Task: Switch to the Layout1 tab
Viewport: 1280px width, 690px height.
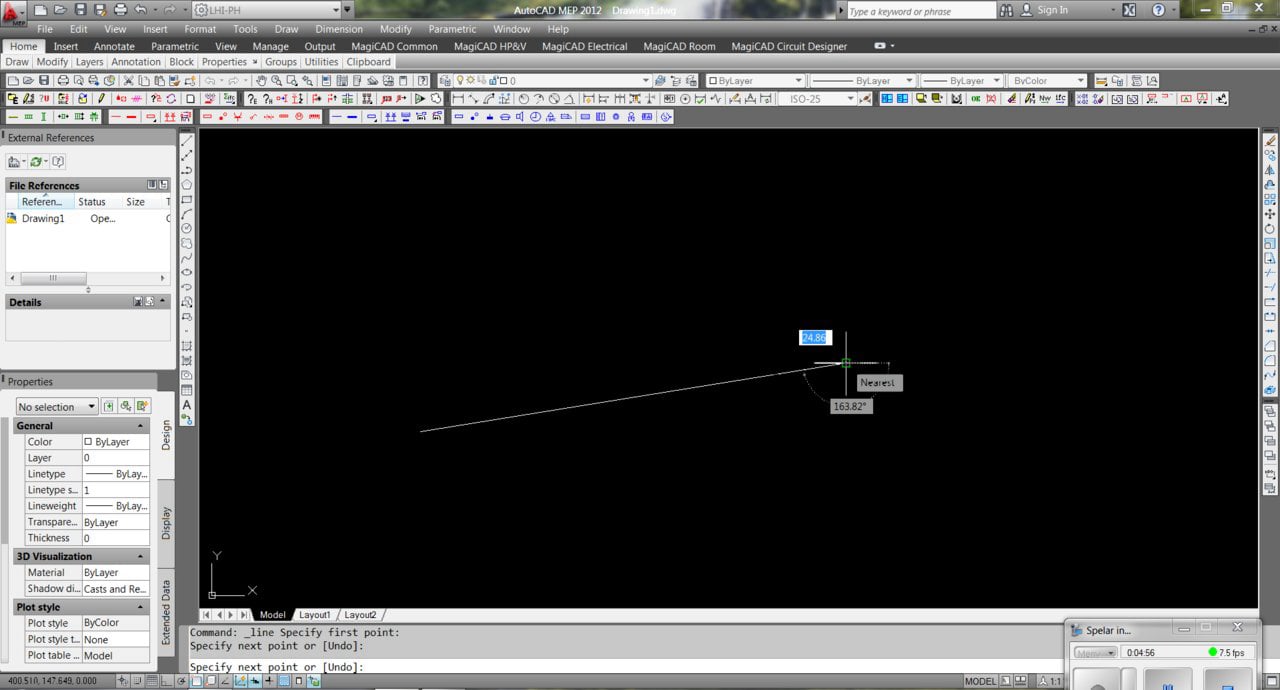Action: coord(315,615)
